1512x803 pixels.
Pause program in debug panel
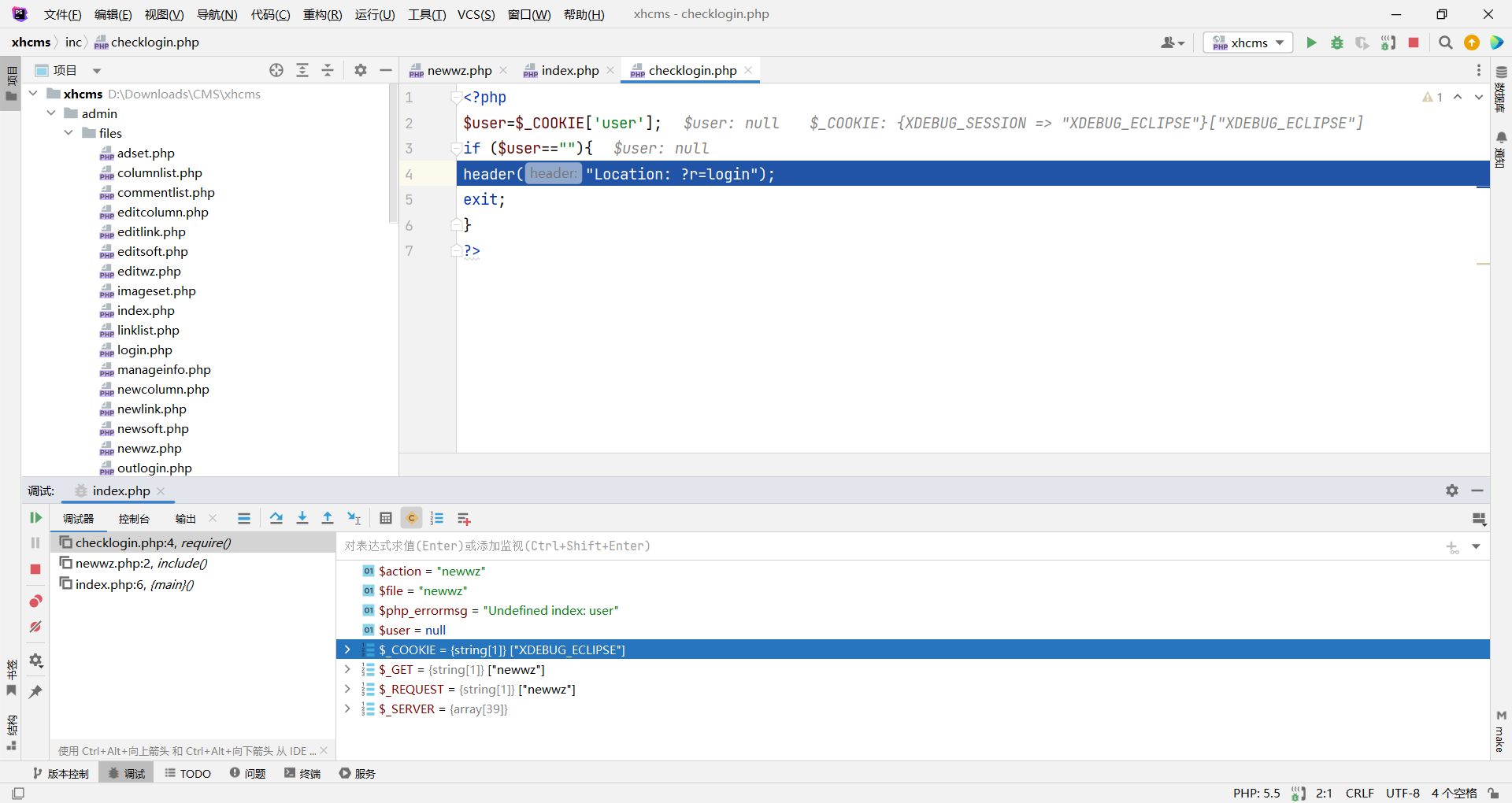(35, 543)
